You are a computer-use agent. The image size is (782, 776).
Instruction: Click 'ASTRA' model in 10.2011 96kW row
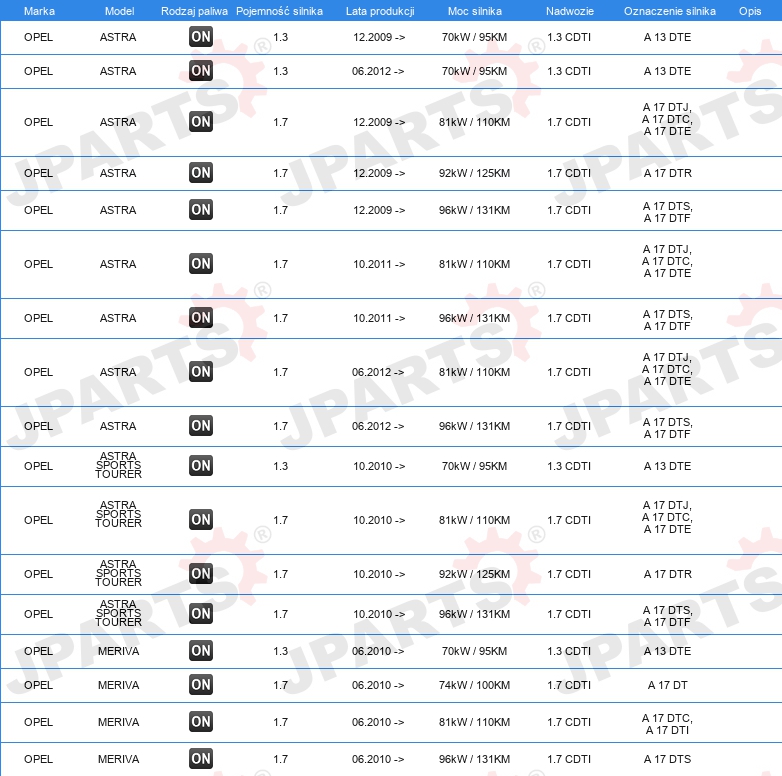118,318
